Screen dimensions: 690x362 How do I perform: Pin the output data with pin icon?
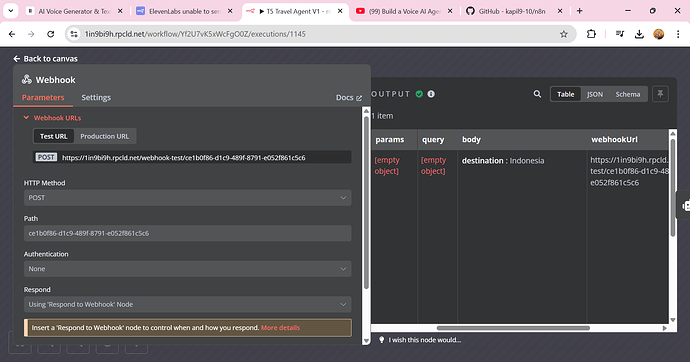click(660, 94)
